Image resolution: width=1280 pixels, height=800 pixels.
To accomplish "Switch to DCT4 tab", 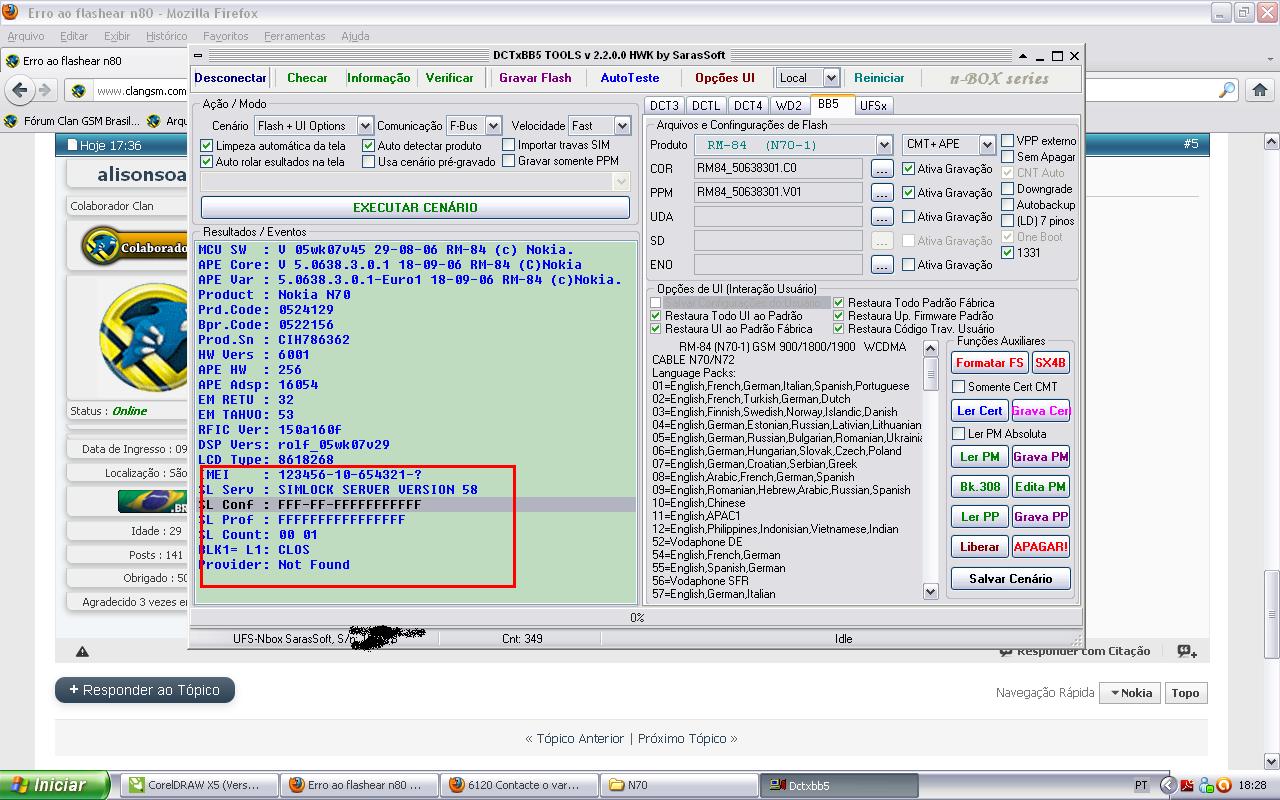I will coord(747,105).
